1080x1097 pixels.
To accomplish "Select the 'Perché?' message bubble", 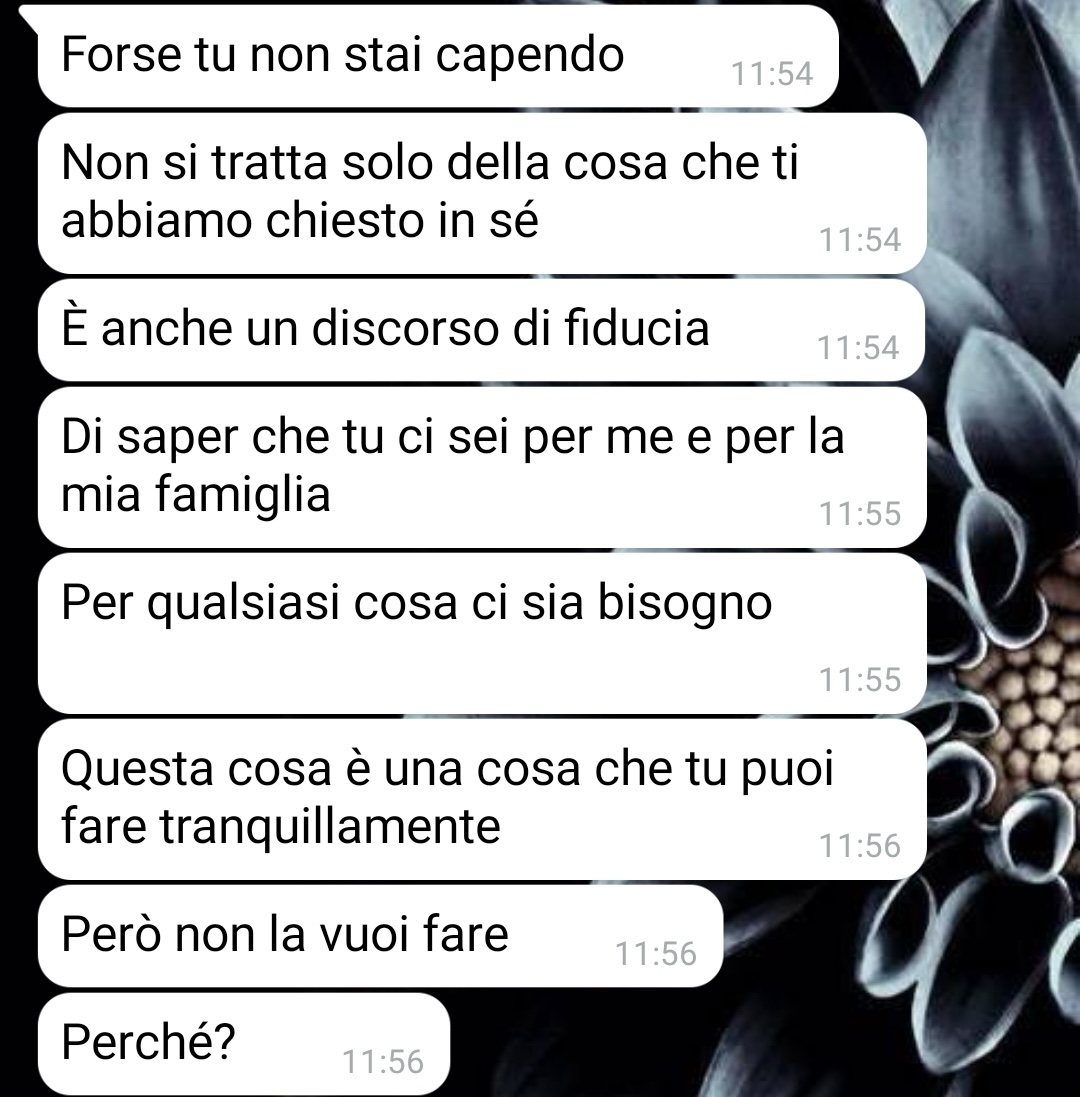I will [x=243, y=1044].
